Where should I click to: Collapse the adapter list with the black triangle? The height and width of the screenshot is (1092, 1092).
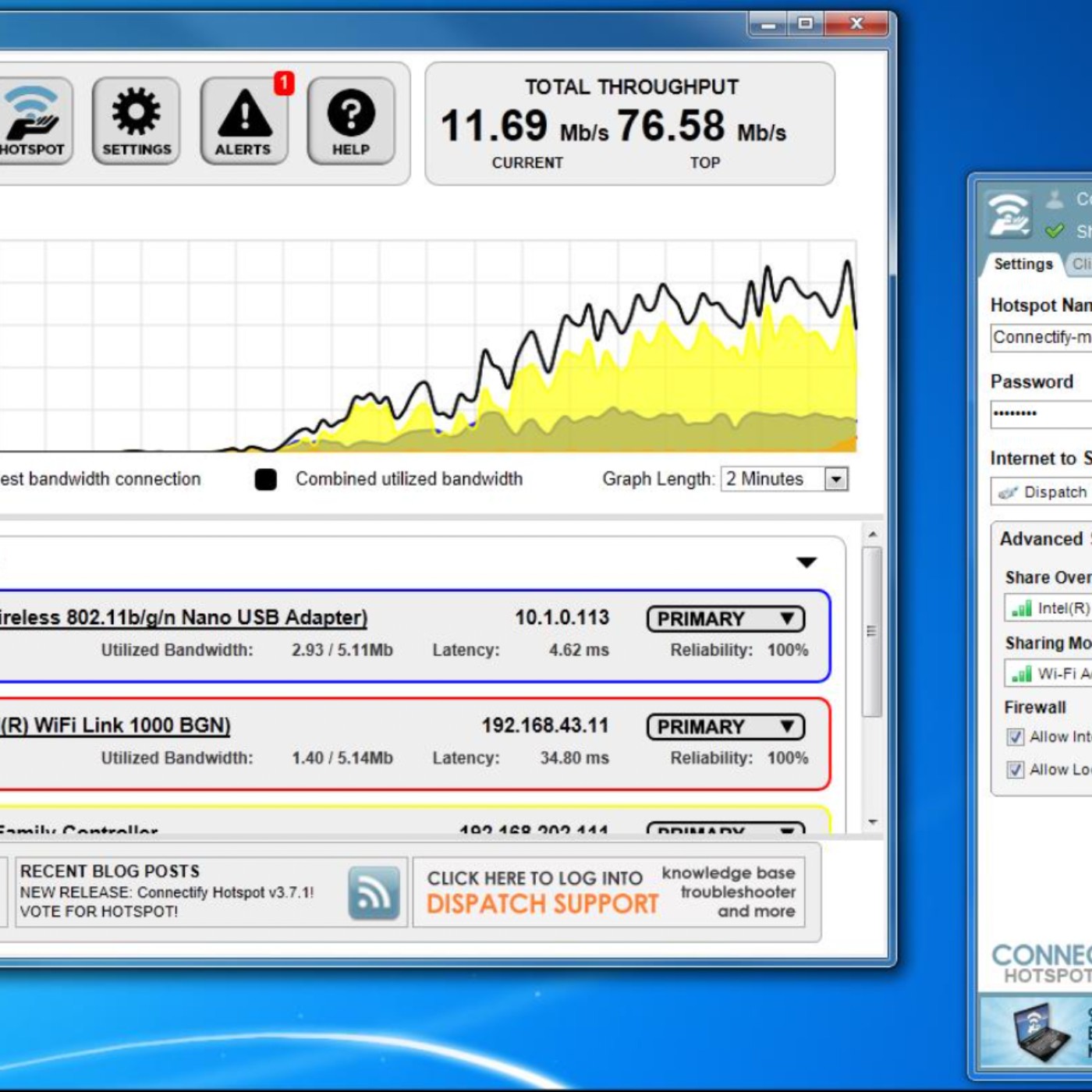[x=807, y=562]
